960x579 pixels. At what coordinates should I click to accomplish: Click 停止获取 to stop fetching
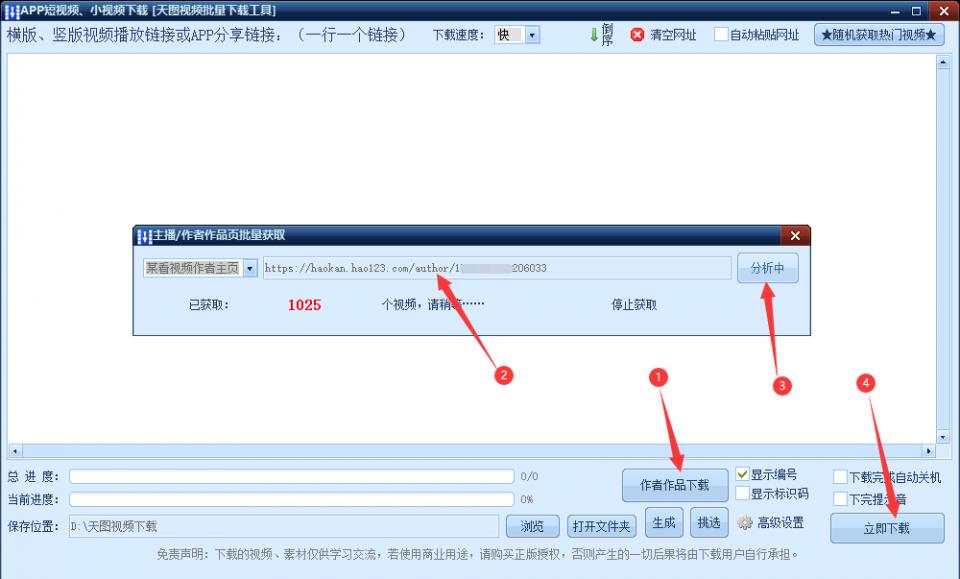tap(634, 305)
